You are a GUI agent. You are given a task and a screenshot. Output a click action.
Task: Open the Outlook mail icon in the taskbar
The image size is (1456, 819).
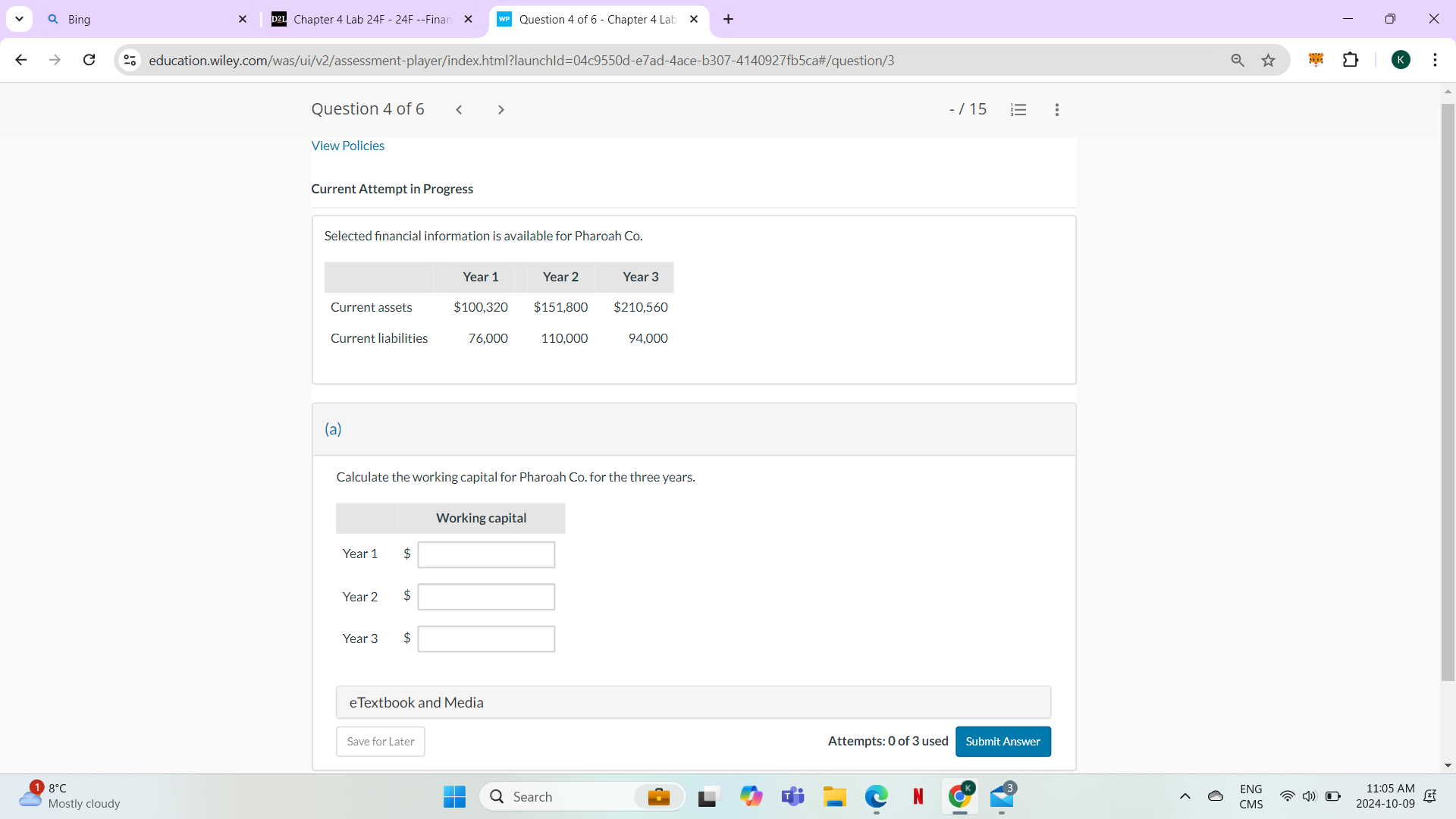(1002, 797)
